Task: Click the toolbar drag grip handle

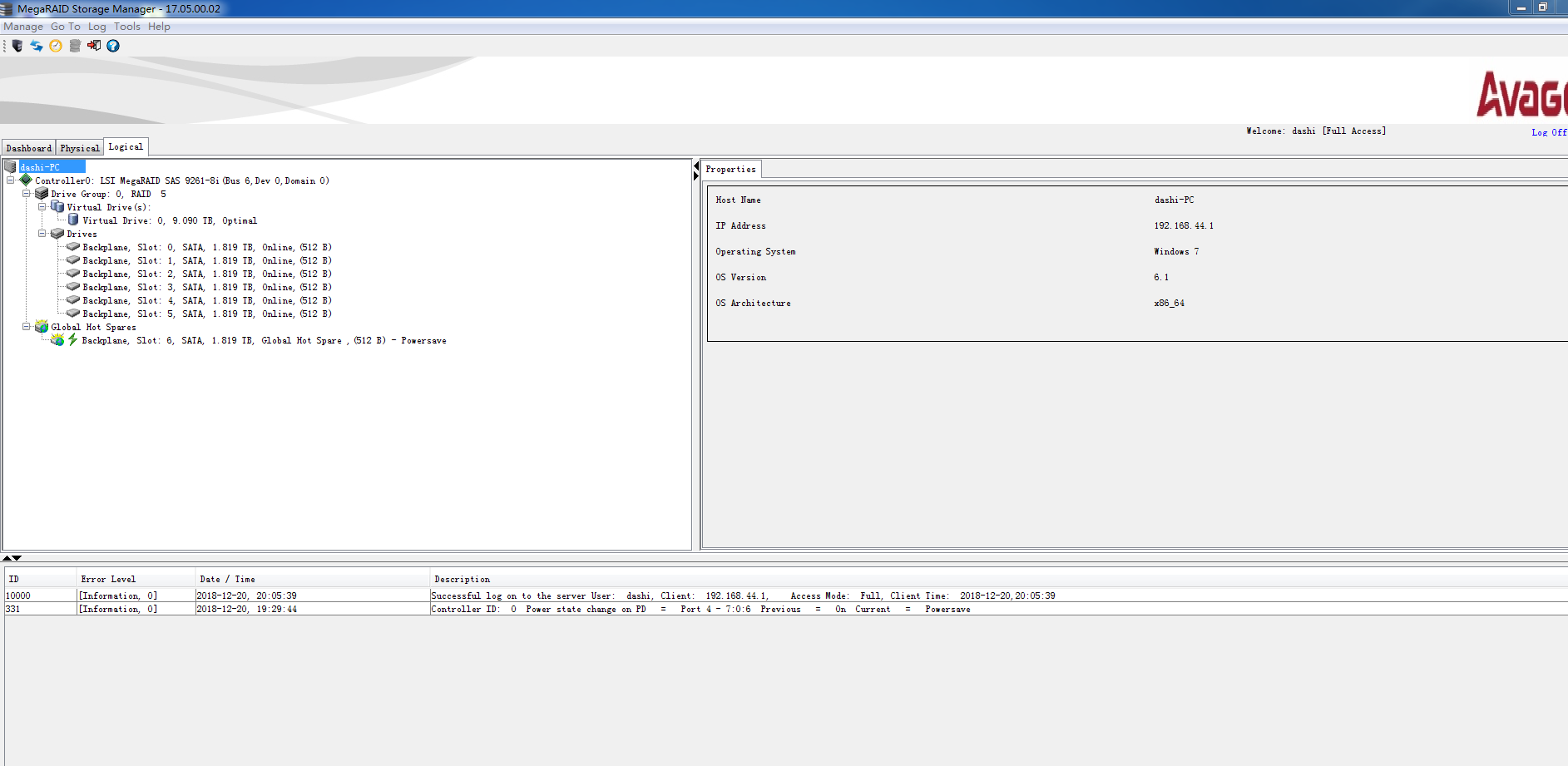Action: (4, 46)
